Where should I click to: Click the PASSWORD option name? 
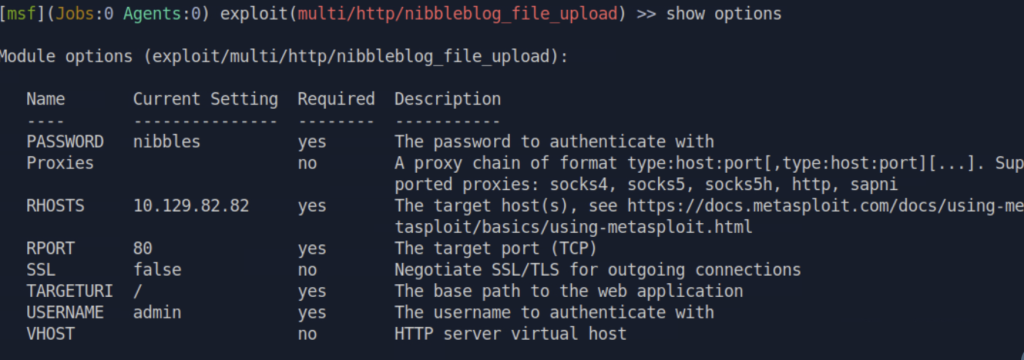point(65,142)
